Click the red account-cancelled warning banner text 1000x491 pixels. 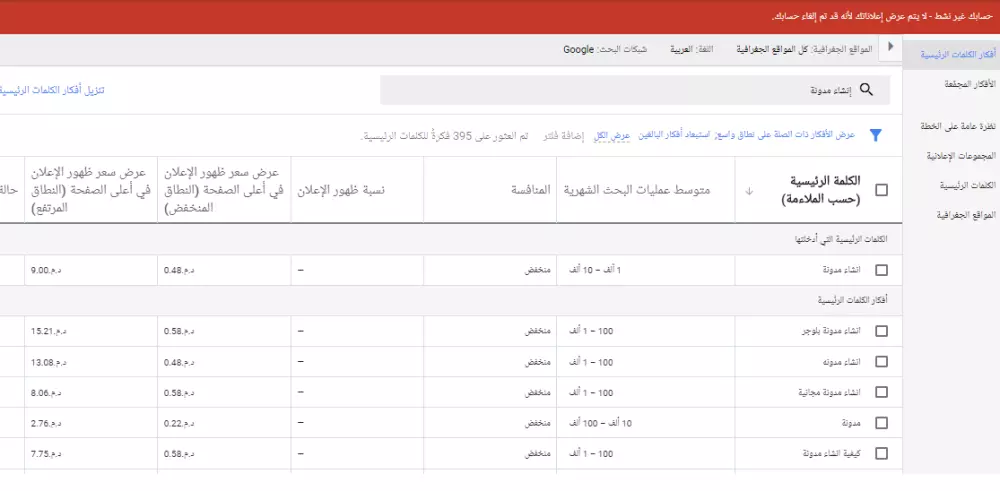884,16
